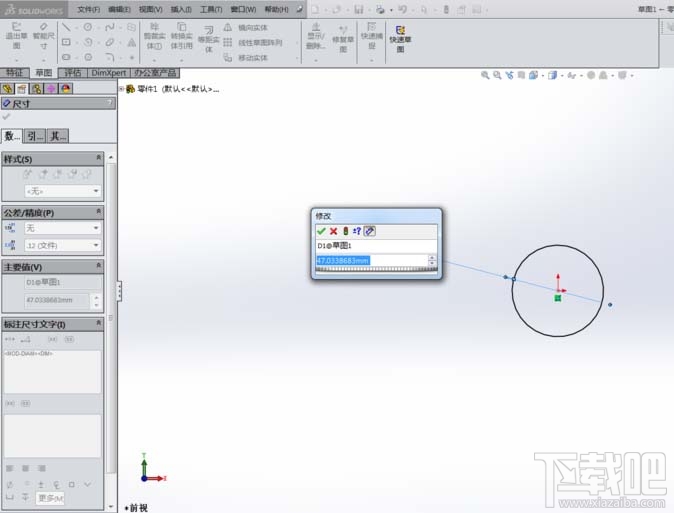Open the 工具(T) menu
Image resolution: width=674 pixels, height=513 pixels.
pyautogui.click(x=211, y=9)
